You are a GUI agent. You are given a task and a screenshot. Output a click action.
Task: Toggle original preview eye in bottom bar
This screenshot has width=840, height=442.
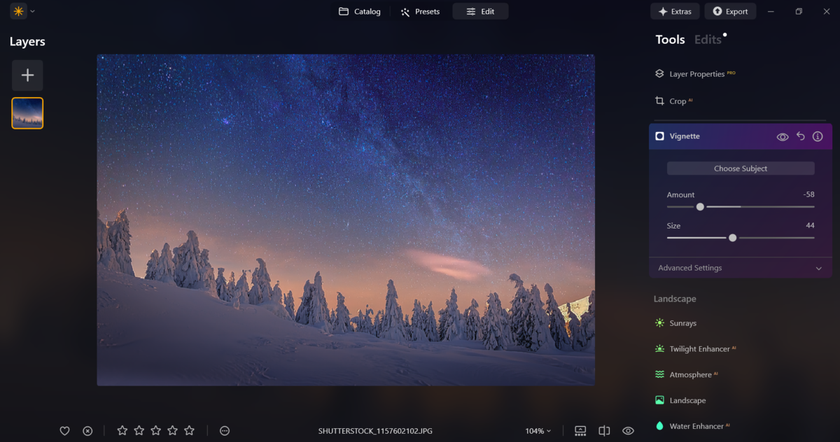pos(628,431)
